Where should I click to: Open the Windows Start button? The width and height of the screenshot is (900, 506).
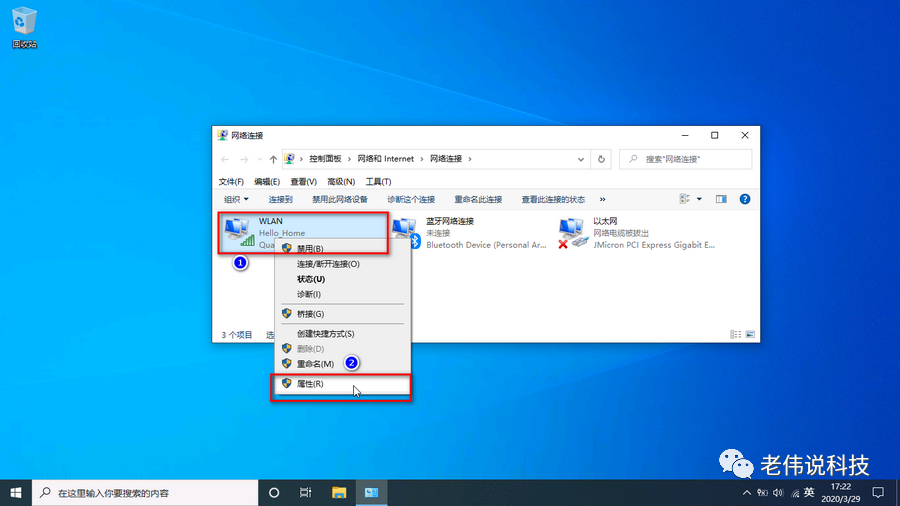[x=15, y=493]
